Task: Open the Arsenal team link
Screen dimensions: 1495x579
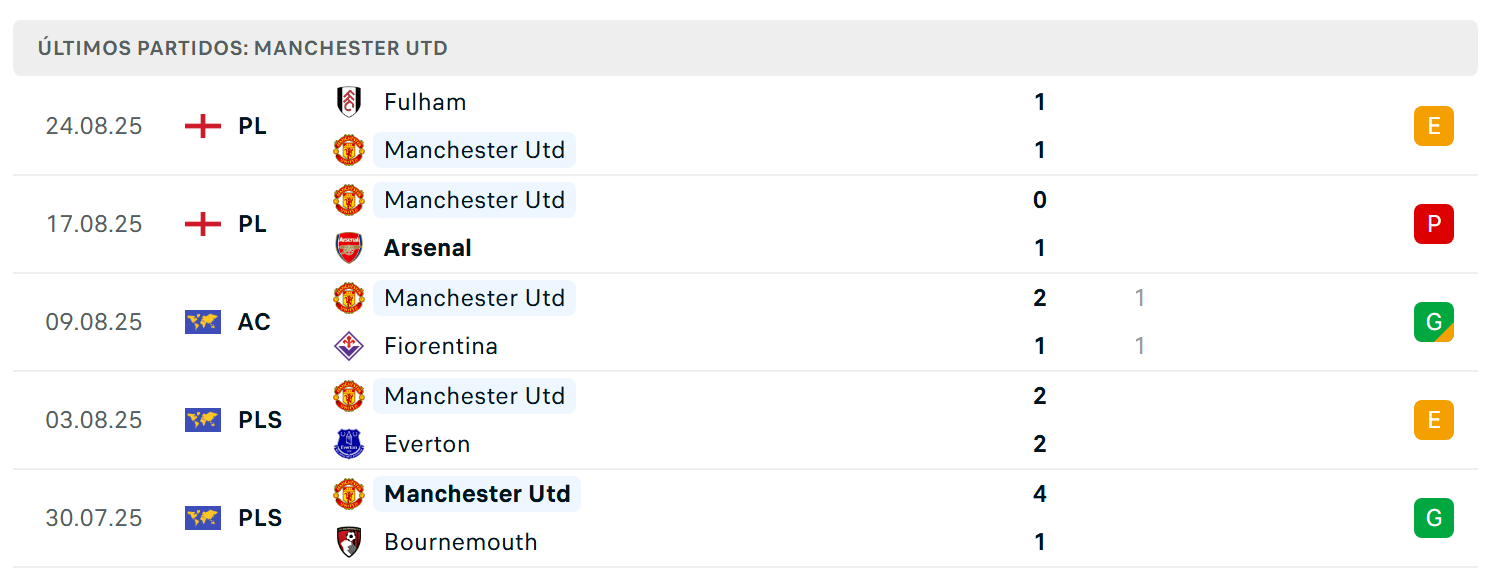Action: [x=428, y=248]
